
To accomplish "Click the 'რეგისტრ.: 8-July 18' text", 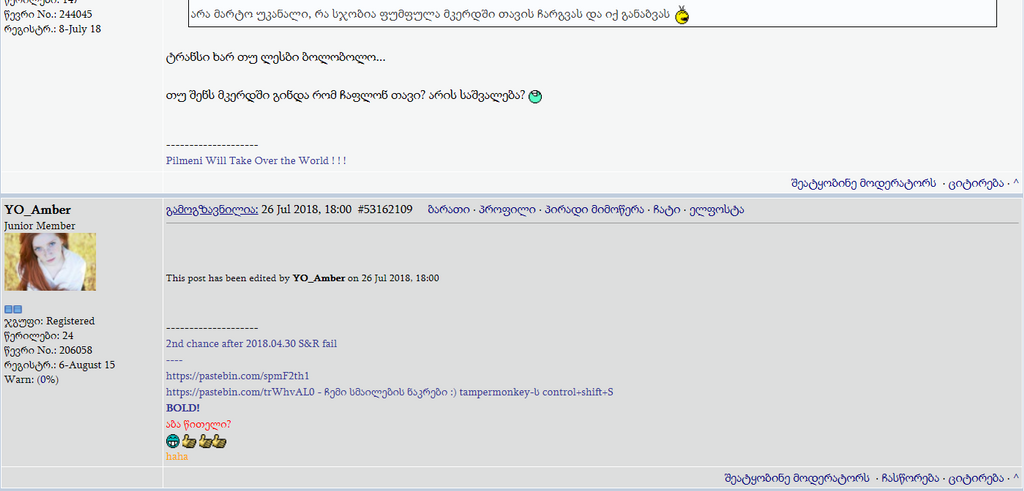I will coord(53,29).
